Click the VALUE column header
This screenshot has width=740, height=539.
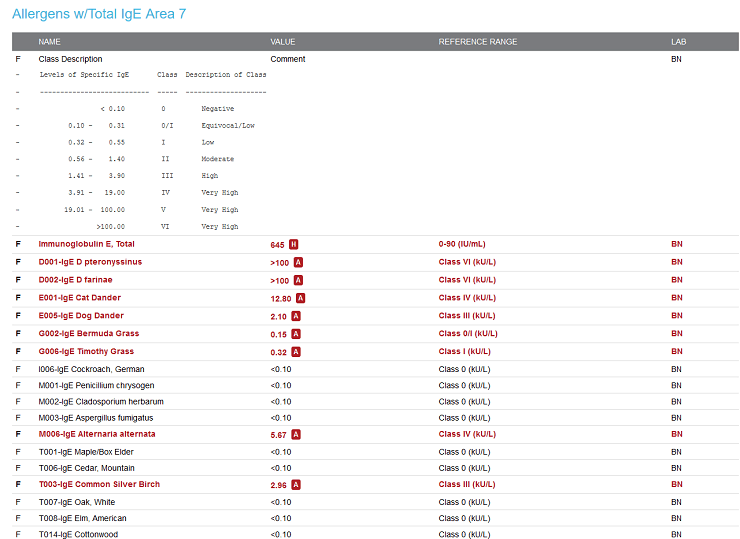pos(283,42)
